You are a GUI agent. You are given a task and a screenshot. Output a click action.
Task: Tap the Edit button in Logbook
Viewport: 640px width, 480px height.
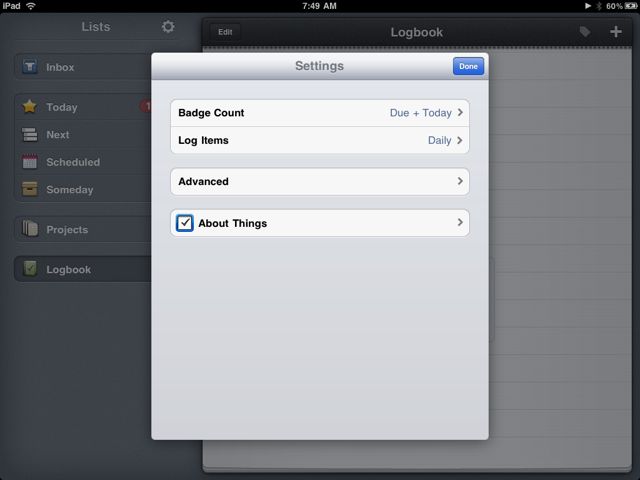pos(225,32)
